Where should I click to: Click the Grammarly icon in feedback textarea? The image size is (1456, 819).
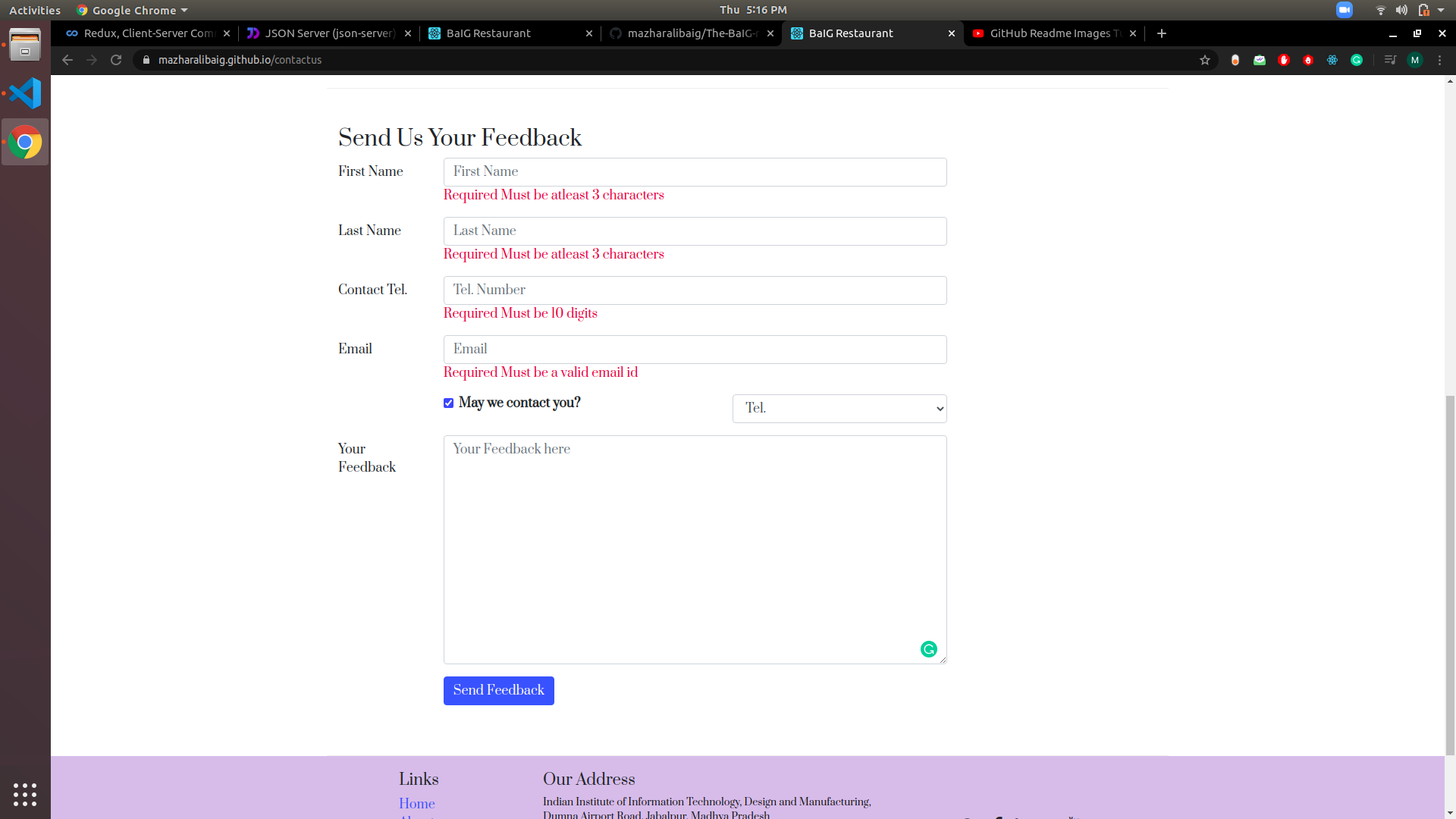click(x=928, y=649)
